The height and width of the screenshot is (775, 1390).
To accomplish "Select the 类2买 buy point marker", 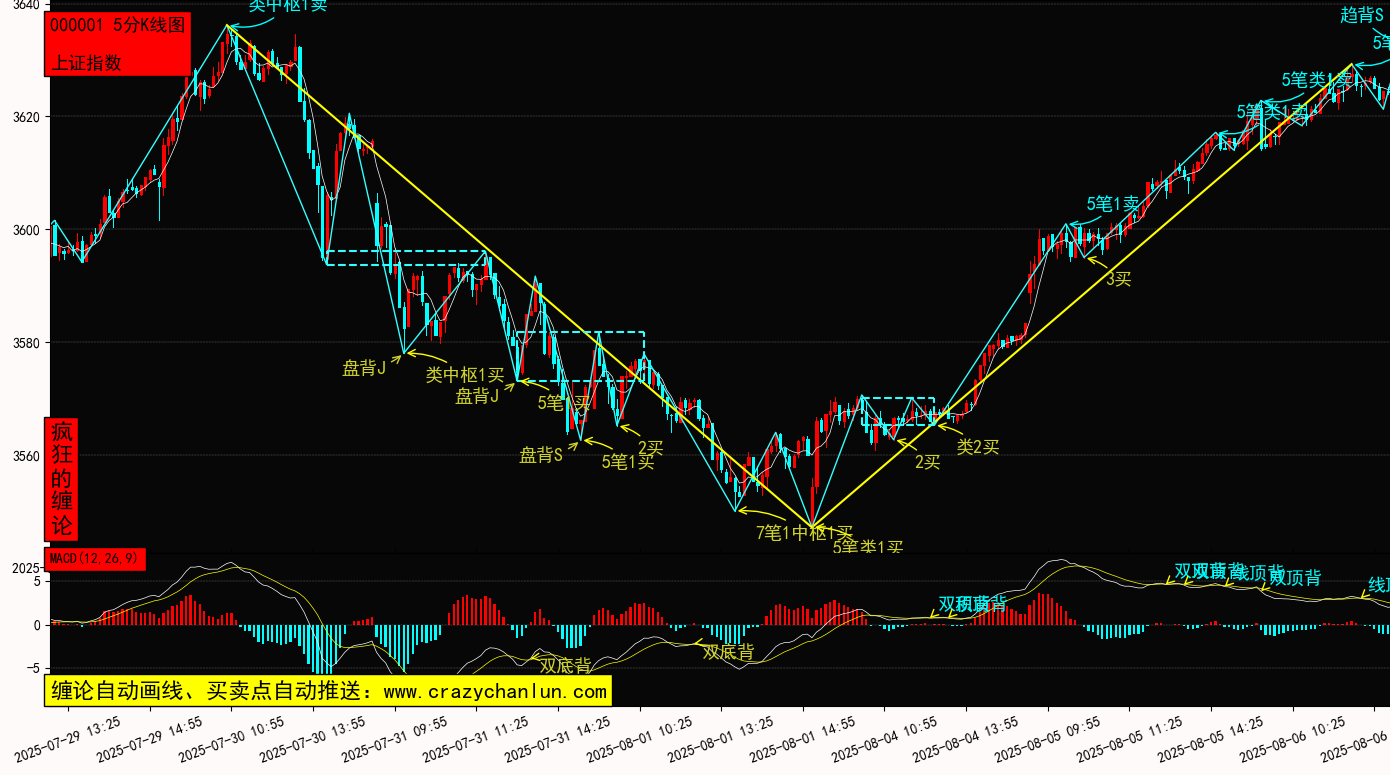I will click(x=978, y=447).
